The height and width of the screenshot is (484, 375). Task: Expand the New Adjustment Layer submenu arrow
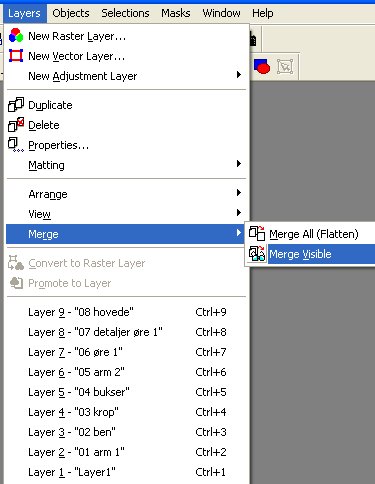(238, 75)
